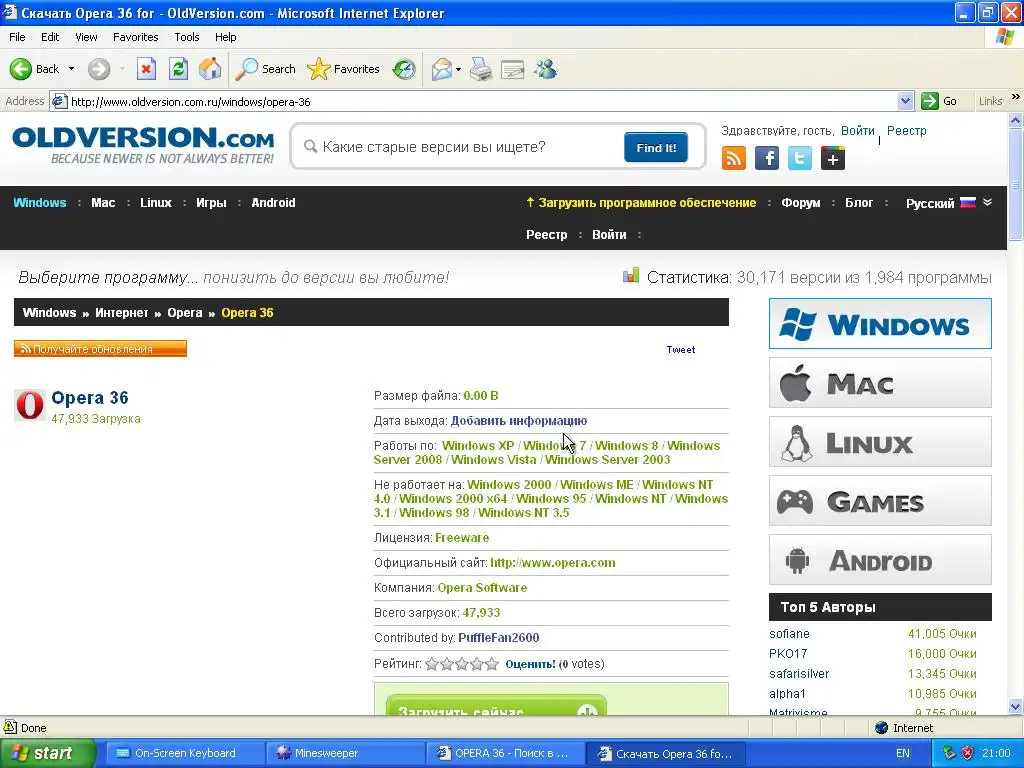Click Загрузить программное обеспечение link
The width and height of the screenshot is (1024, 768).
(641, 202)
